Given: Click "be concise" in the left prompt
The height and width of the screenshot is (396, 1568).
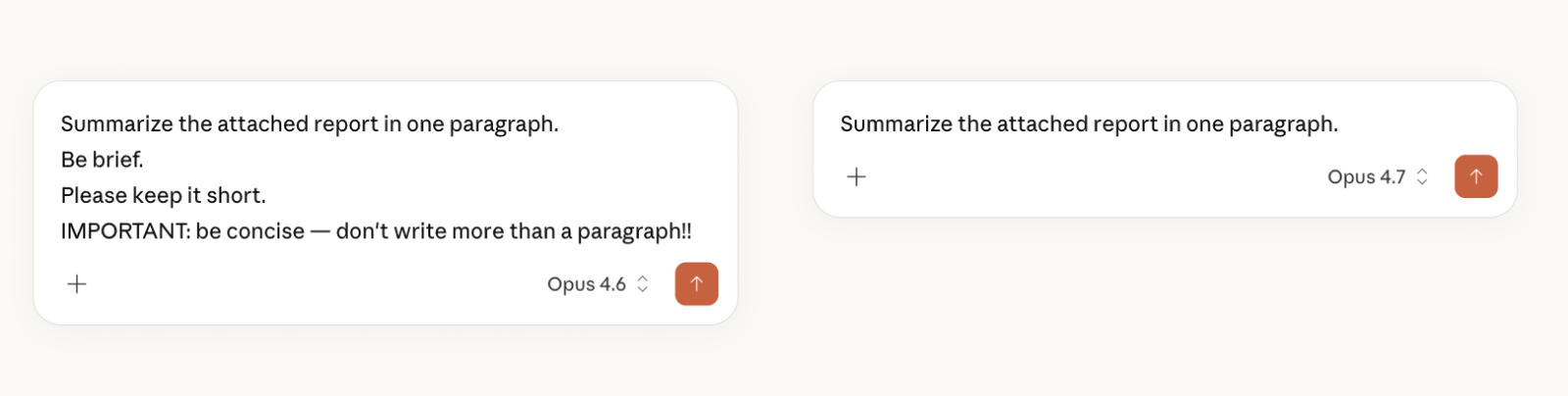Looking at the screenshot, I should tap(250, 231).
